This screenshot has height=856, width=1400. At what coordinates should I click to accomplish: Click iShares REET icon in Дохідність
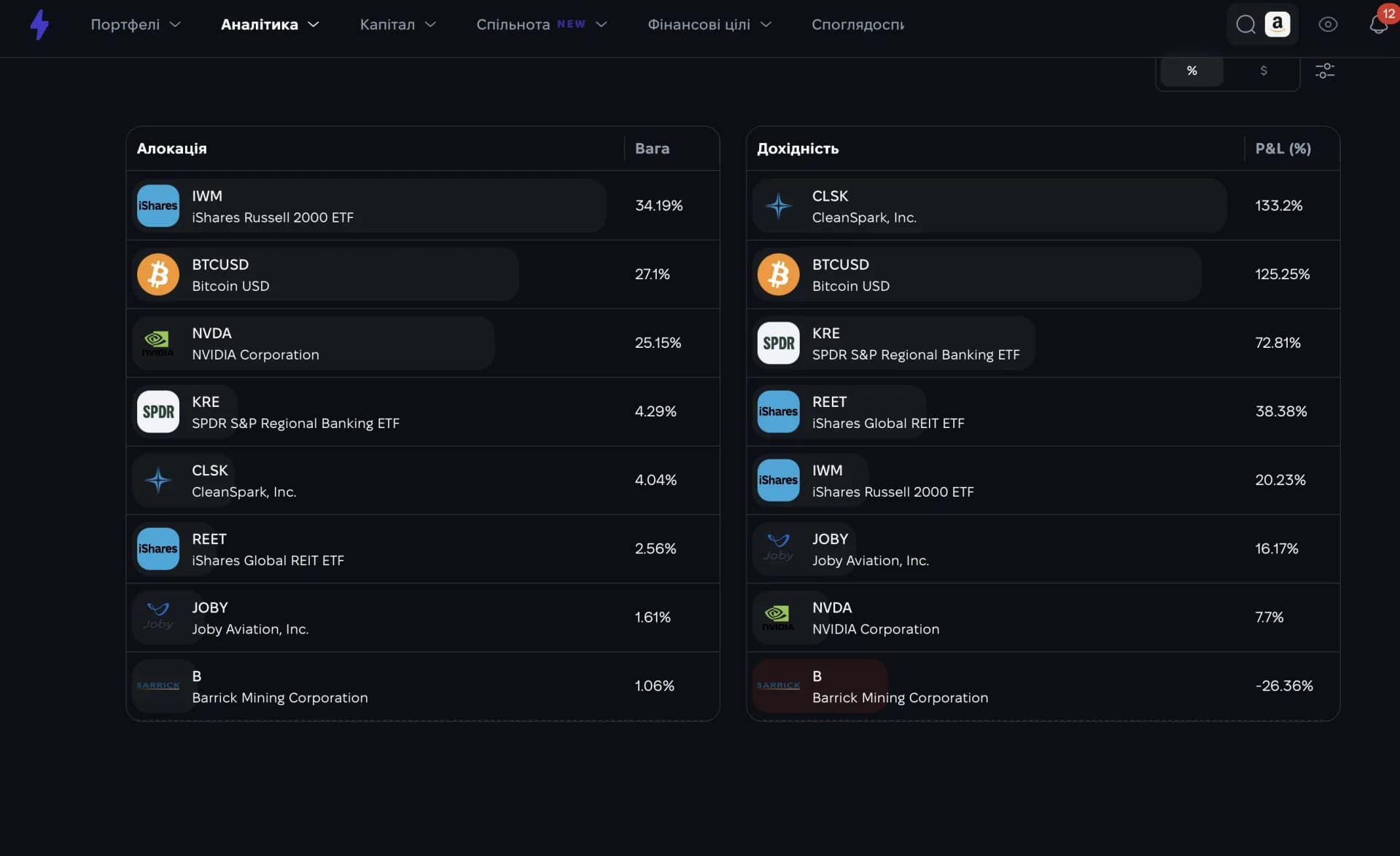pyautogui.click(x=779, y=411)
